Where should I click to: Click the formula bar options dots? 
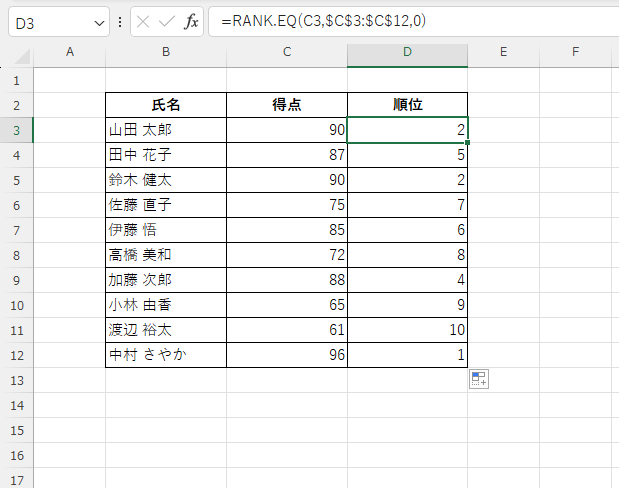tap(120, 22)
